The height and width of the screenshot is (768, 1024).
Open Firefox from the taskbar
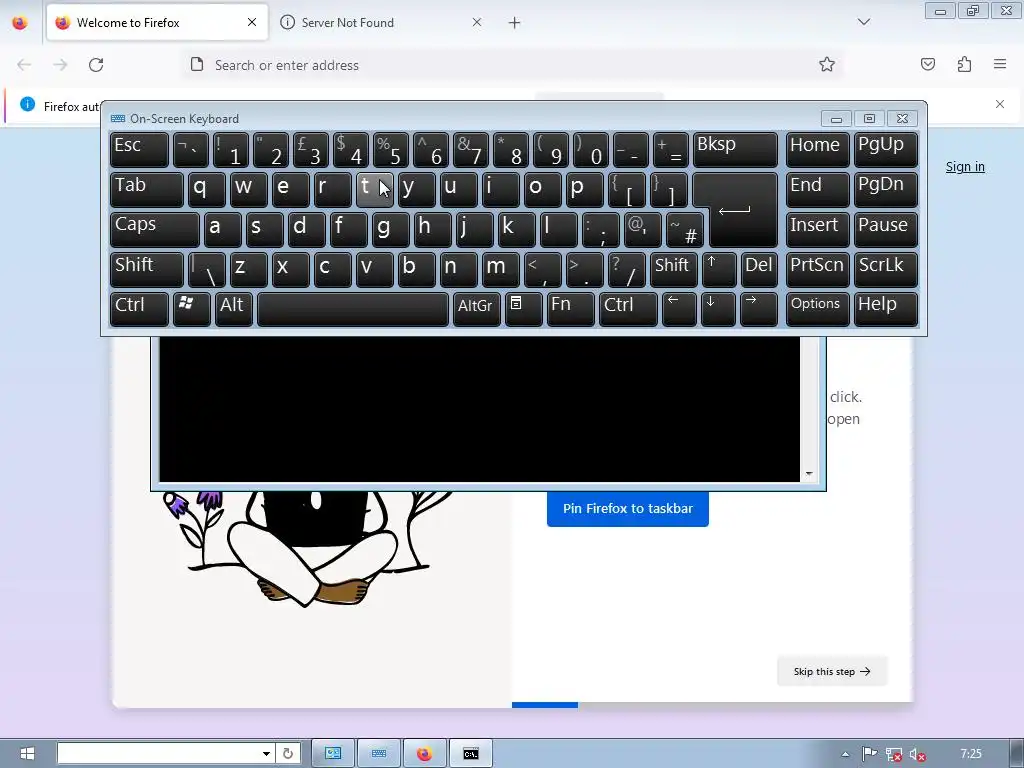424,753
